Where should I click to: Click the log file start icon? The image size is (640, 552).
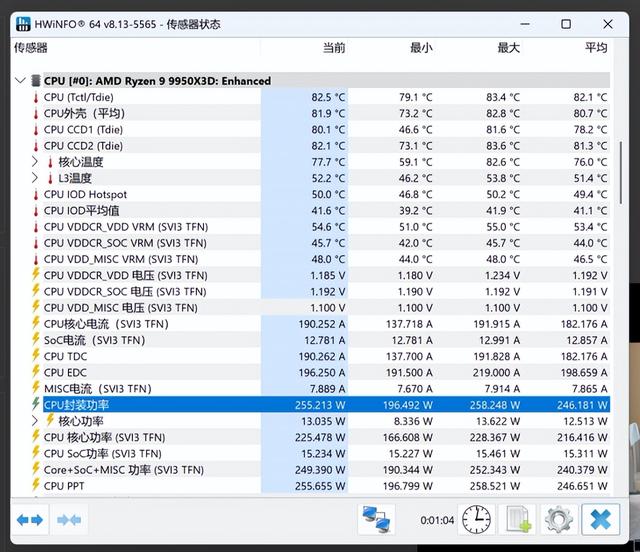point(518,520)
